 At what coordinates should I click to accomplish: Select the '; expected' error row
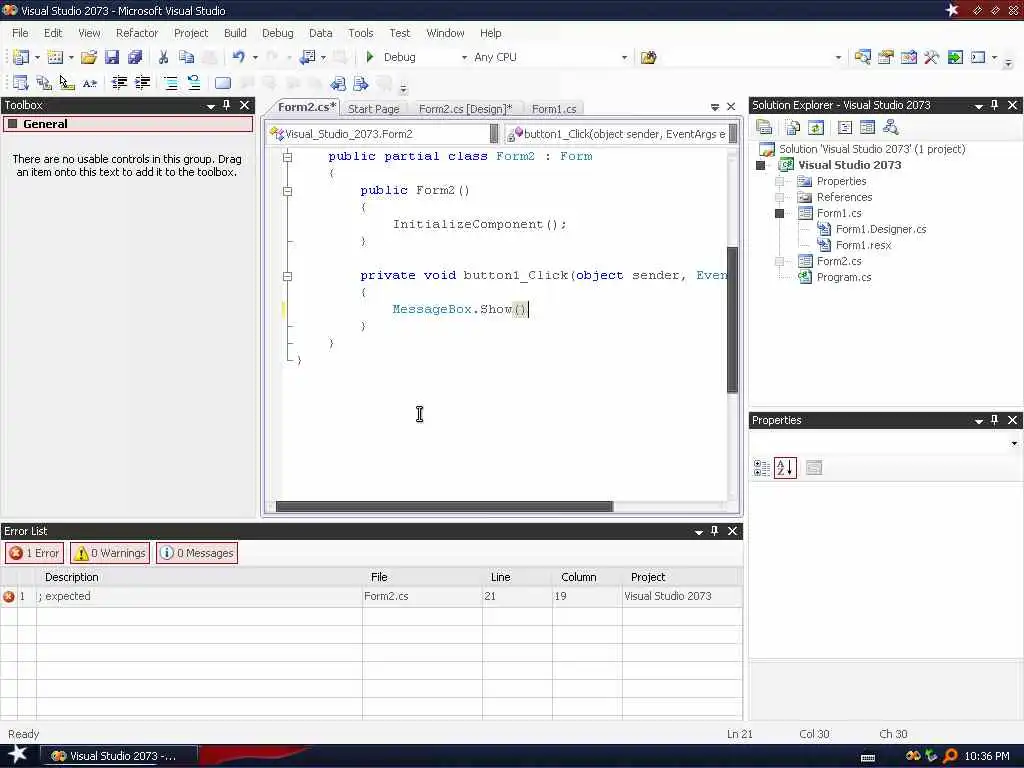(x=371, y=596)
